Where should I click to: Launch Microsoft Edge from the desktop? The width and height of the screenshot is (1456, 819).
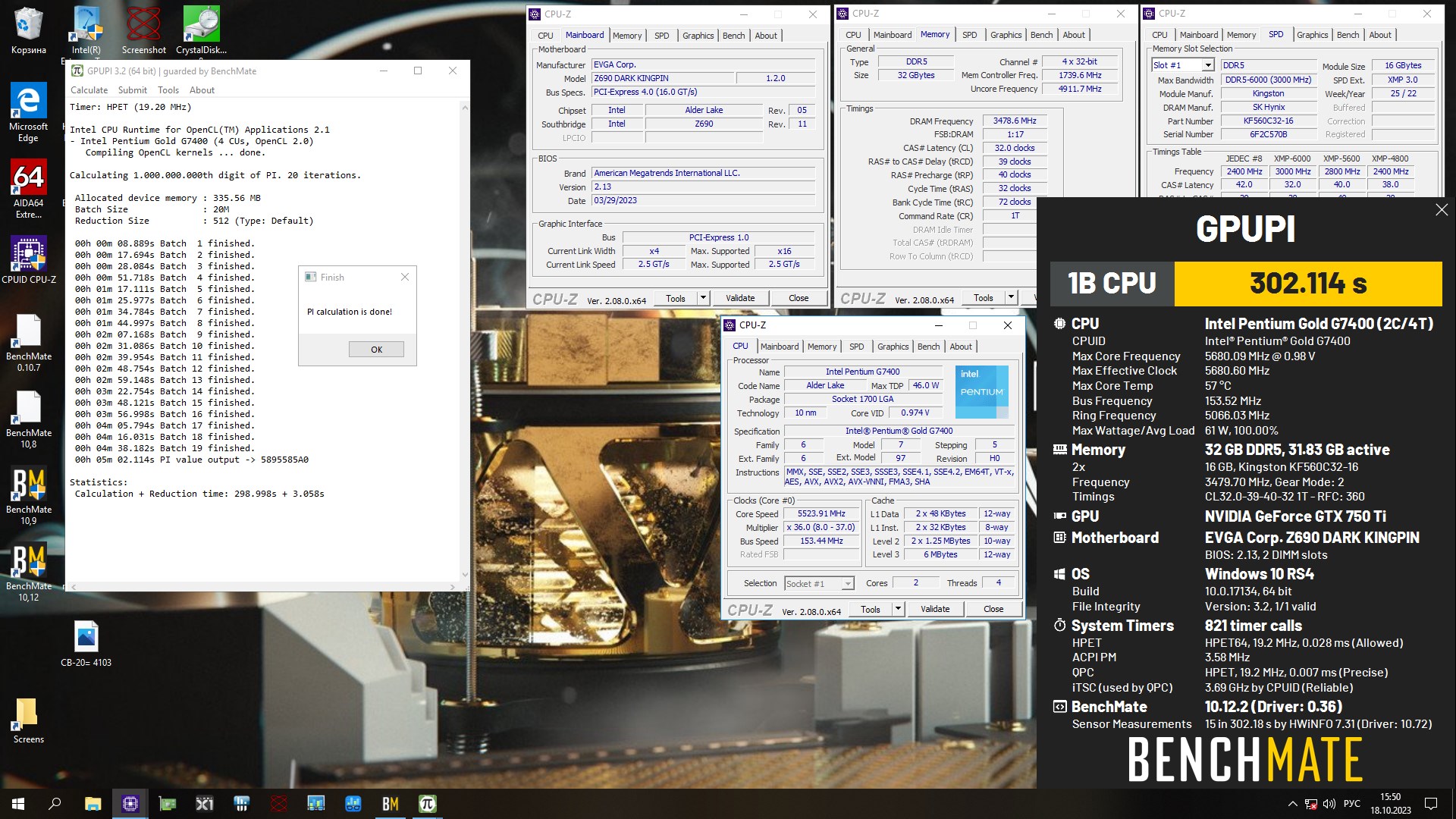pyautogui.click(x=28, y=112)
